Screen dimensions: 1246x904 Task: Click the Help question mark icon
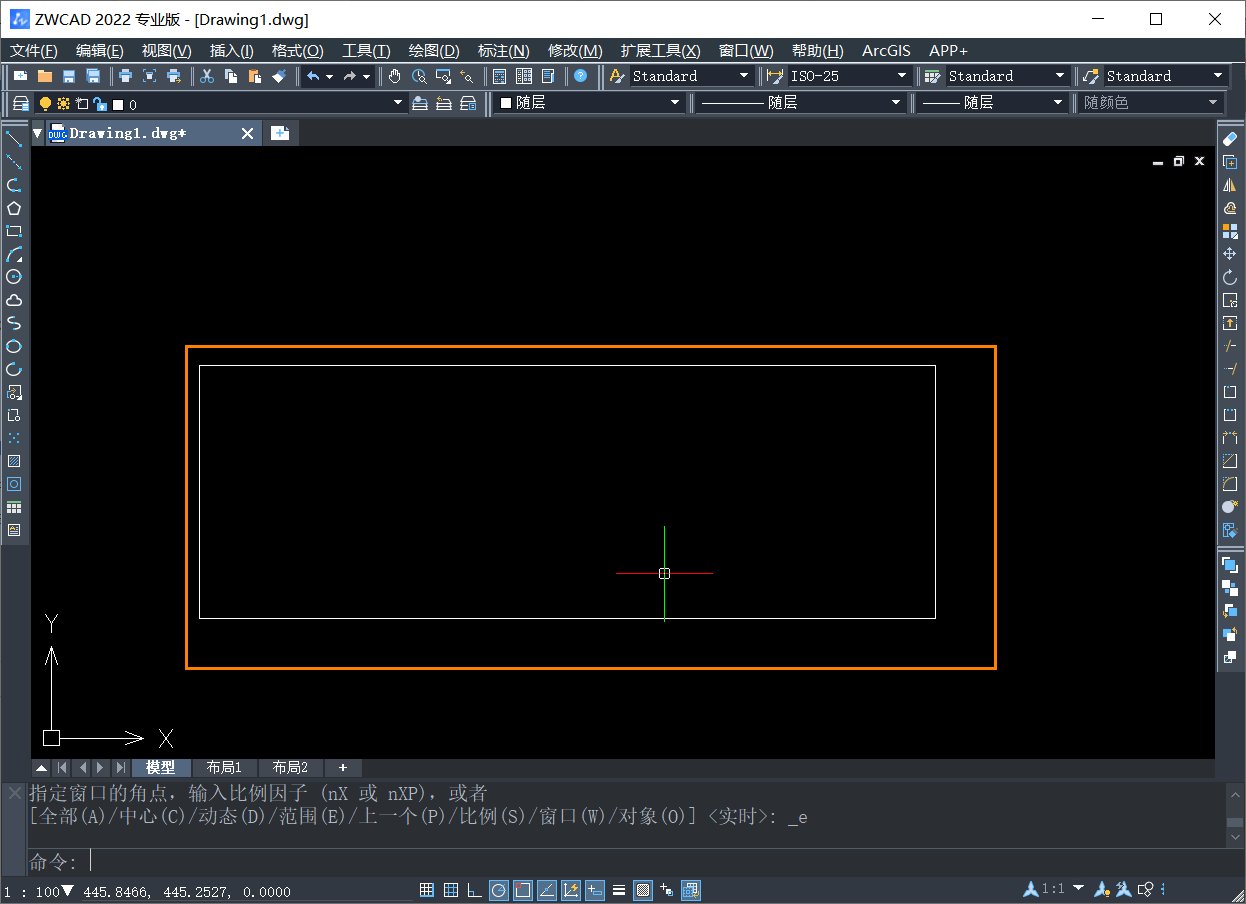(580, 76)
